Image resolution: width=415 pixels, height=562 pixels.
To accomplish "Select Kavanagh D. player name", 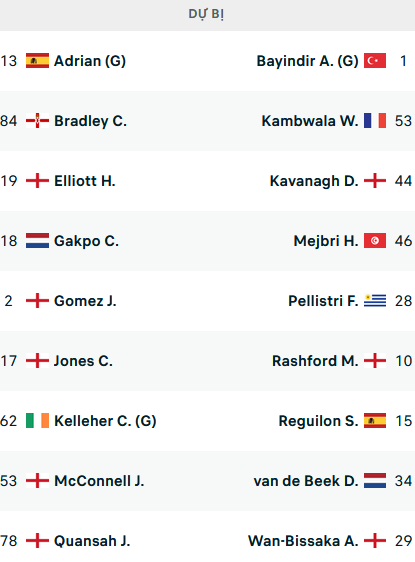I will point(314,181).
